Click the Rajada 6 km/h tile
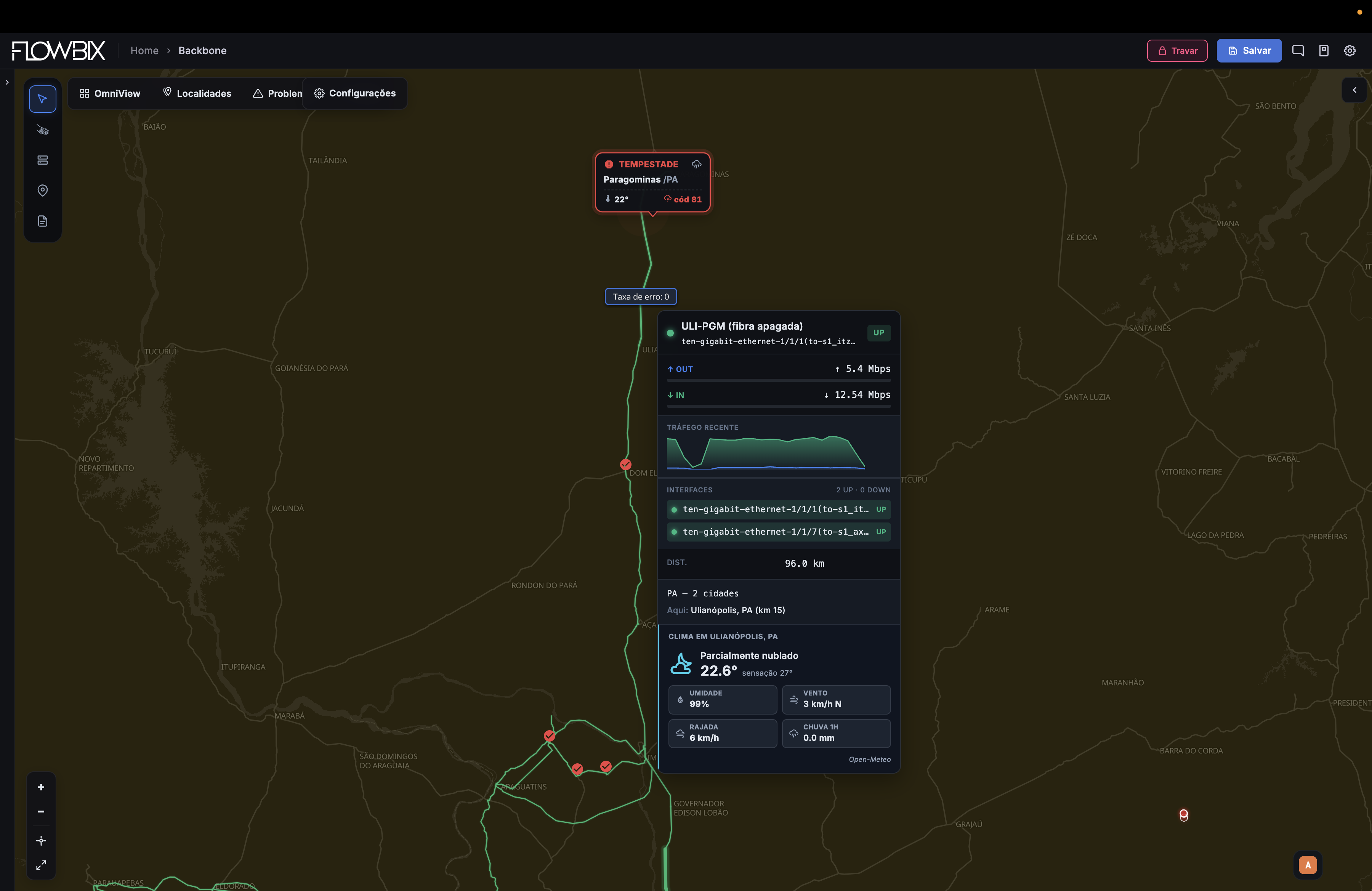Screen dimensions: 1372x891 722,734
